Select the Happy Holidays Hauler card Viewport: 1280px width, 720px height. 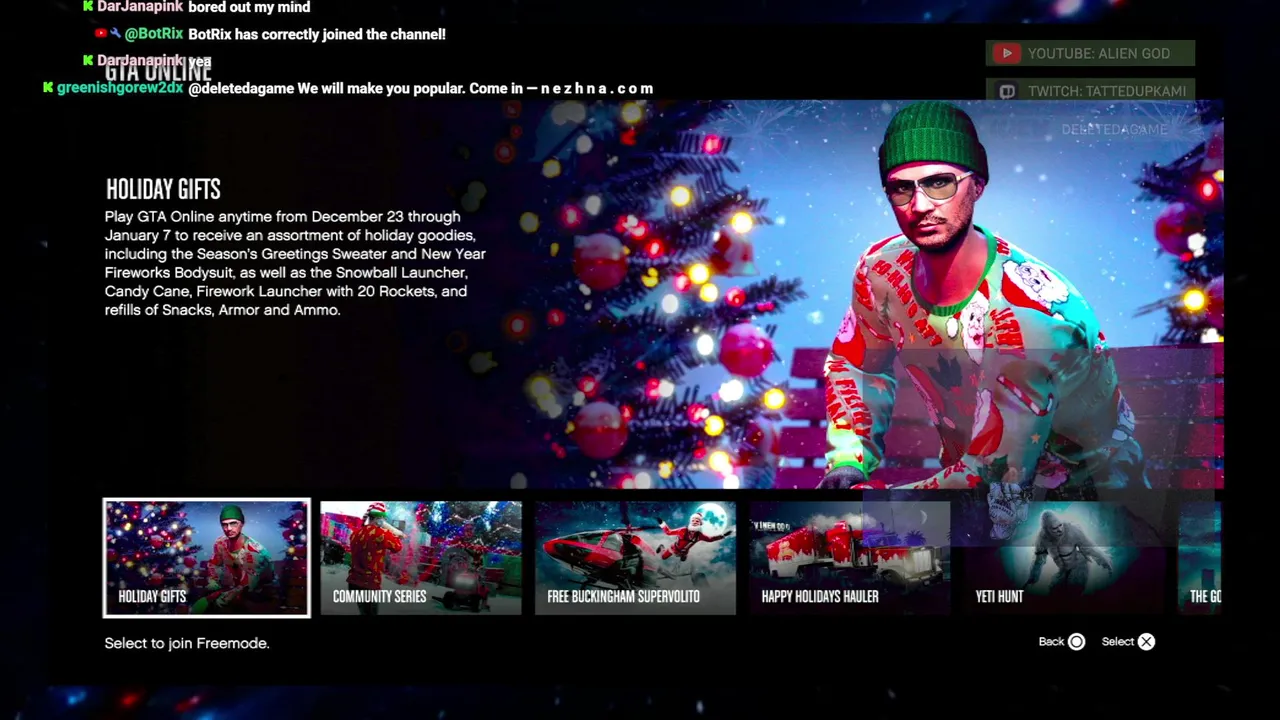[x=850, y=558]
